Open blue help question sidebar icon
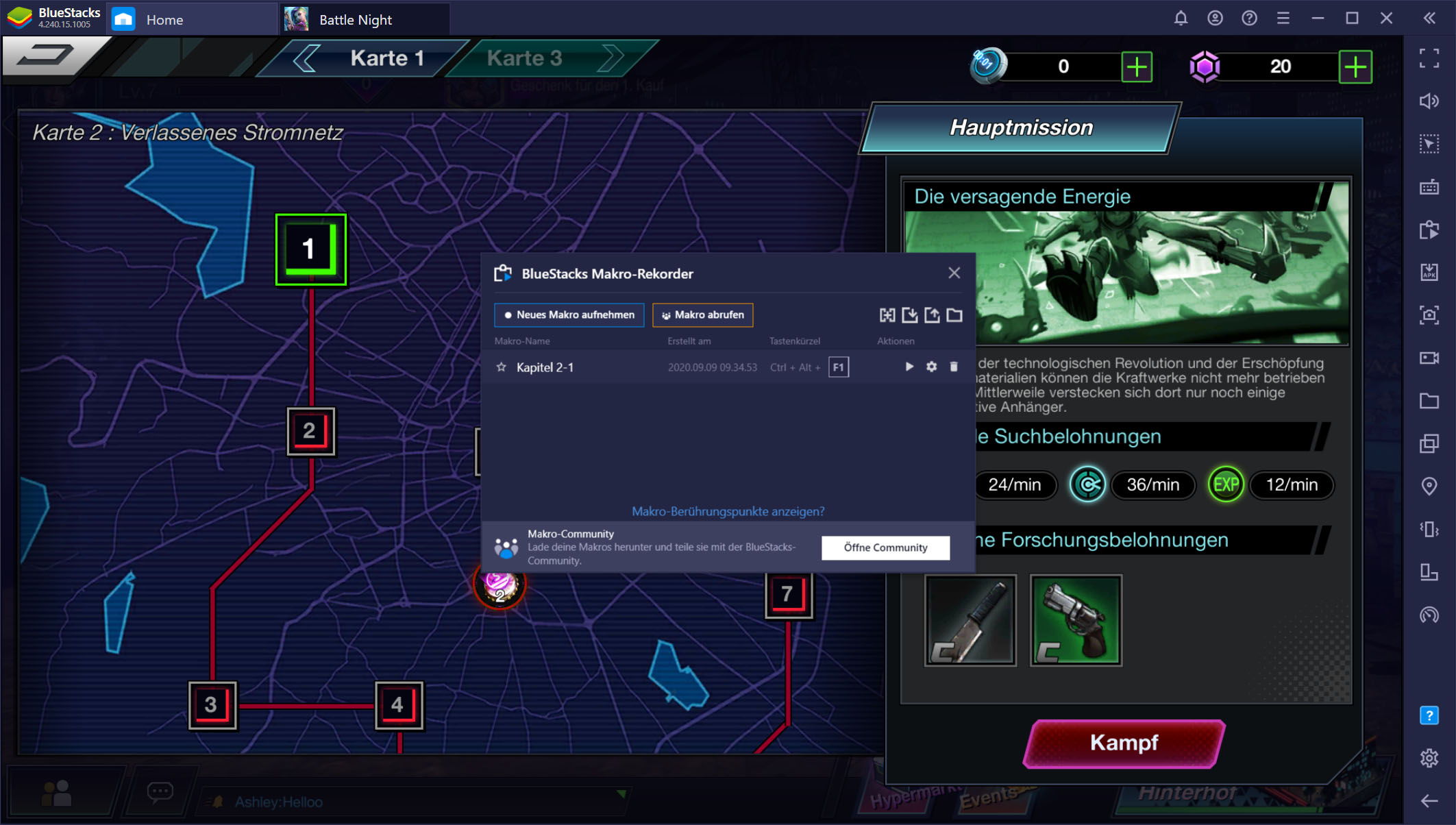1456x825 pixels. coord(1429,715)
